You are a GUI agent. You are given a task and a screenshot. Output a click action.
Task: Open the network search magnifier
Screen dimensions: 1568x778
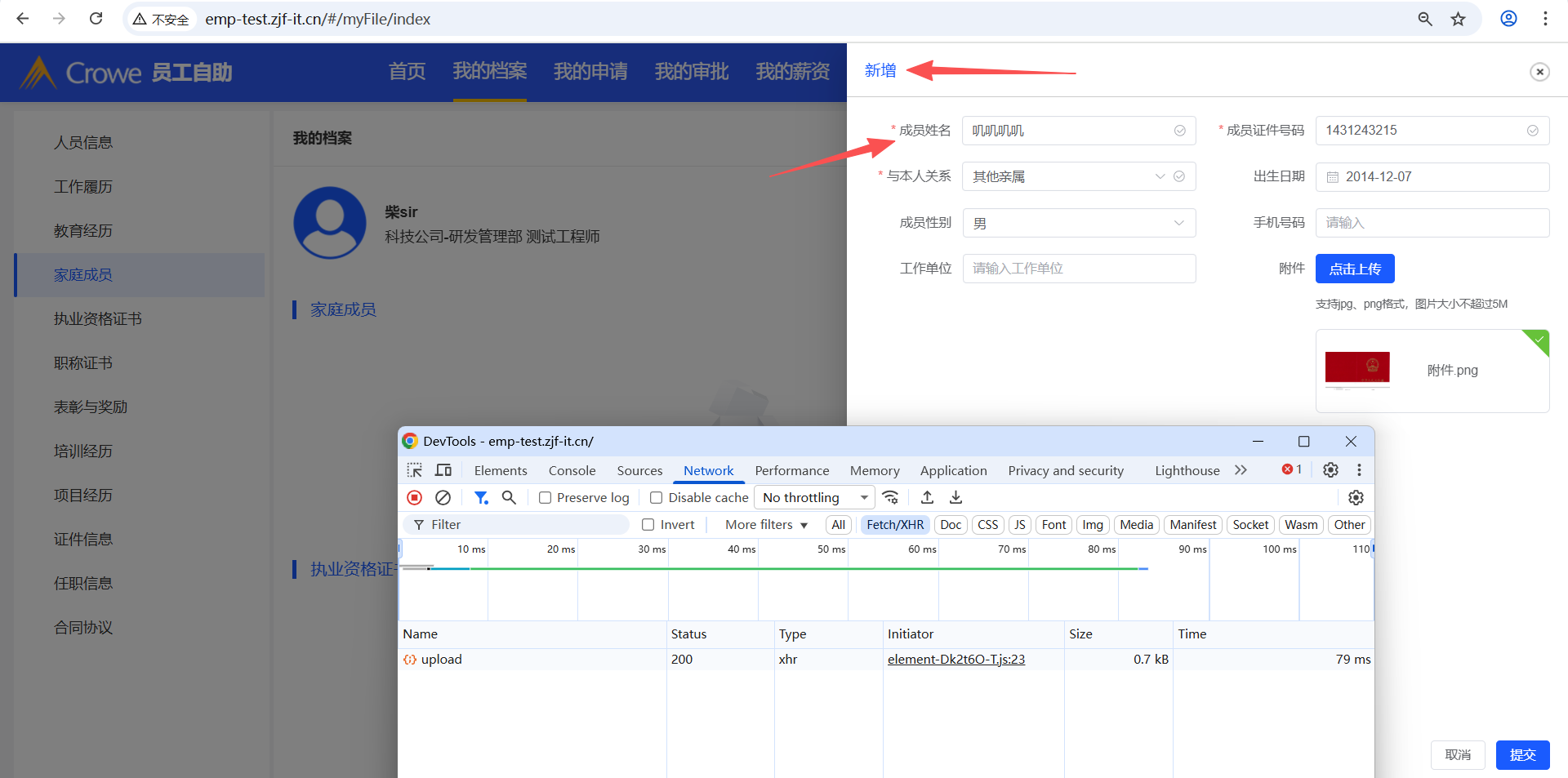509,497
